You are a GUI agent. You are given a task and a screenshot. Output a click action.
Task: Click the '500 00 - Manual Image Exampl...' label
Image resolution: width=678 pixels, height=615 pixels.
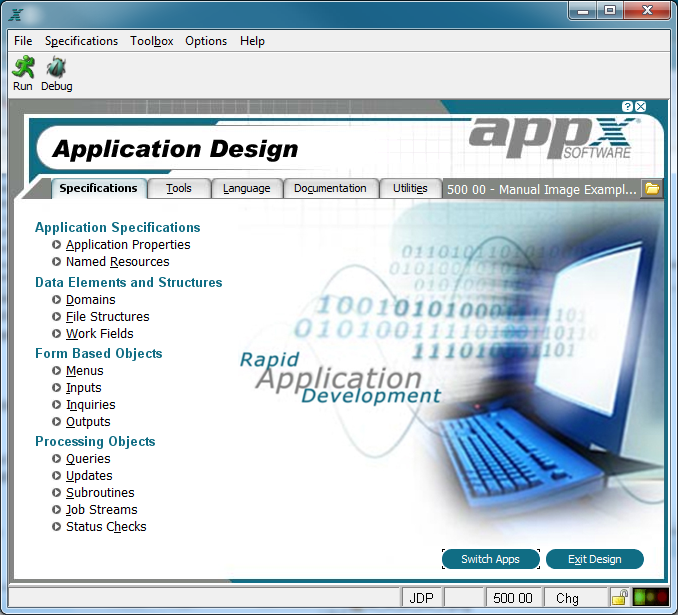point(541,189)
